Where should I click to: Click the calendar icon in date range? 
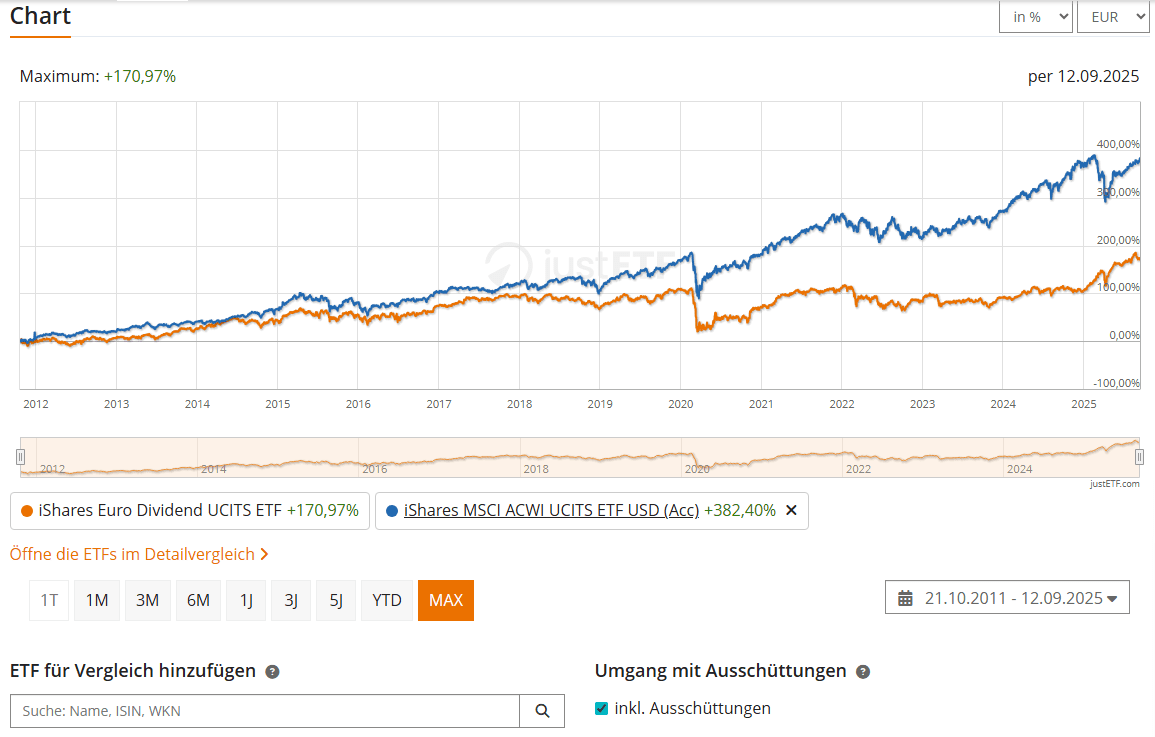[x=906, y=599]
